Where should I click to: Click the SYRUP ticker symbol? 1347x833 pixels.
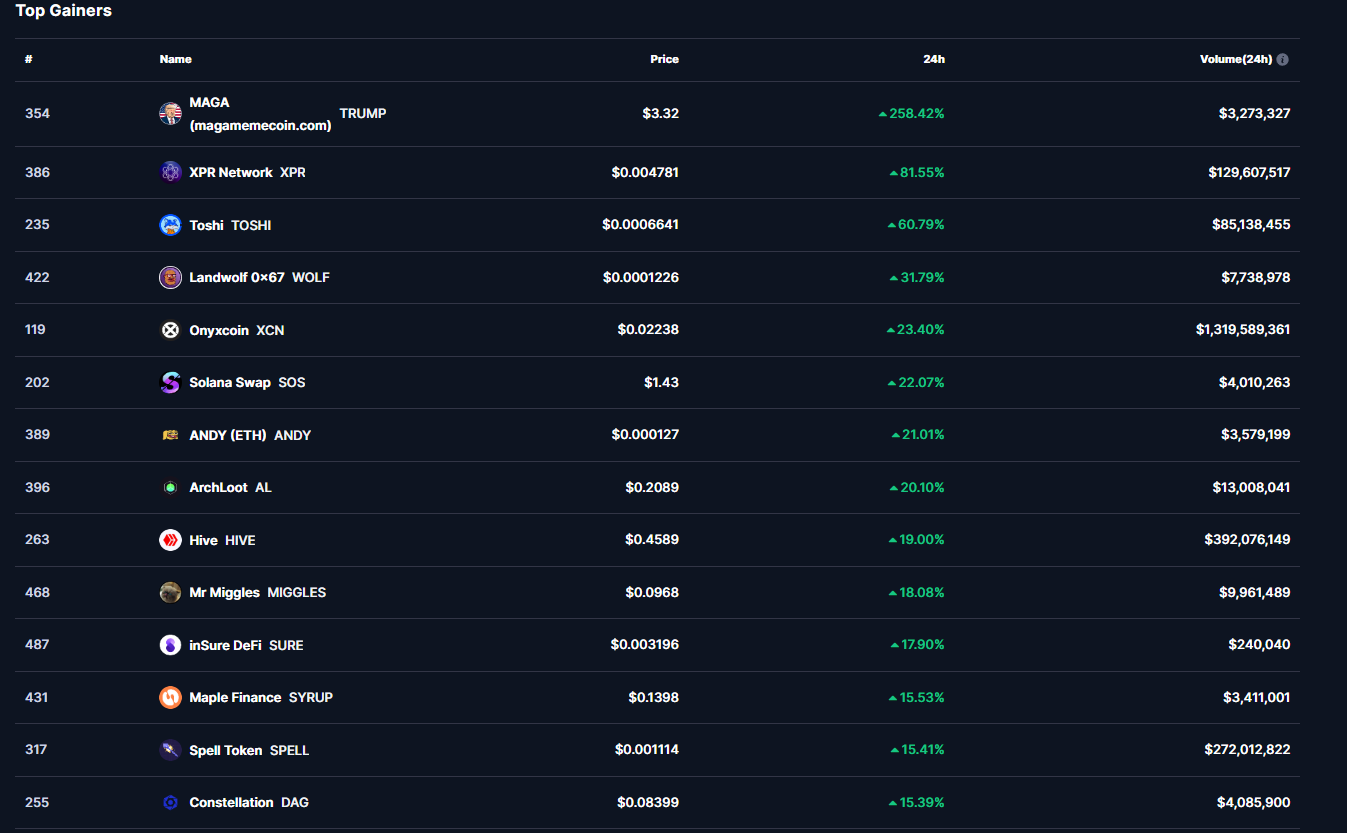[x=311, y=697]
